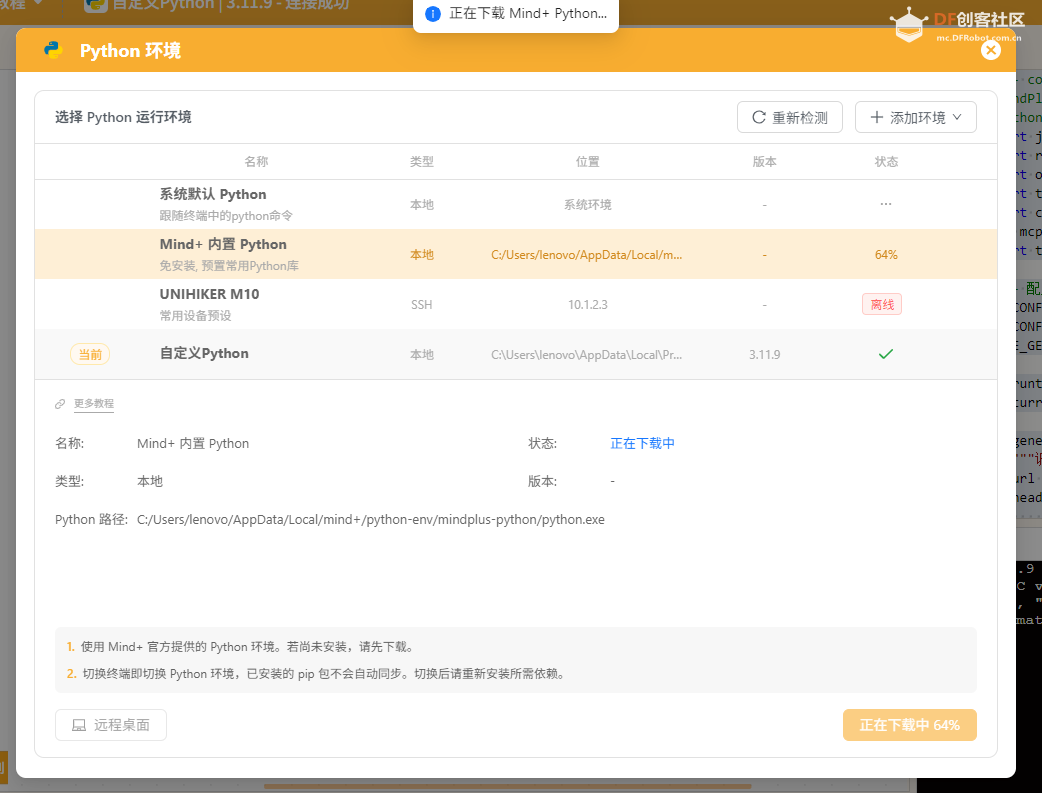Click the info icon in download notification
The height and width of the screenshot is (793, 1042).
pos(433,13)
